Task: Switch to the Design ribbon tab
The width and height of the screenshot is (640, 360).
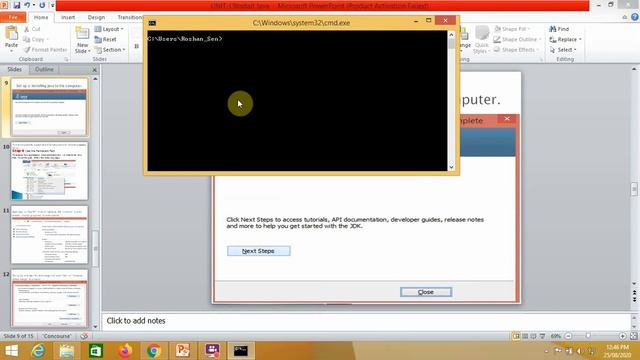Action: [96, 17]
